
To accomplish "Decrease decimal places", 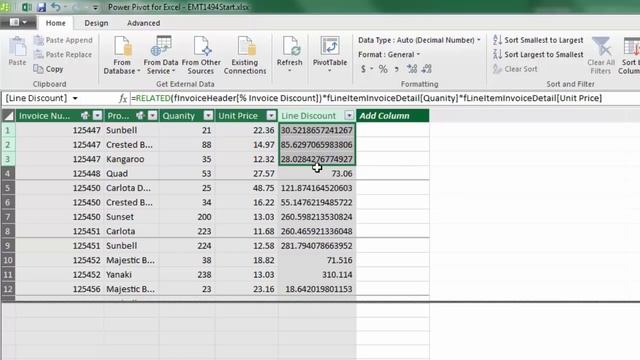I will pyautogui.click(x=427, y=69).
